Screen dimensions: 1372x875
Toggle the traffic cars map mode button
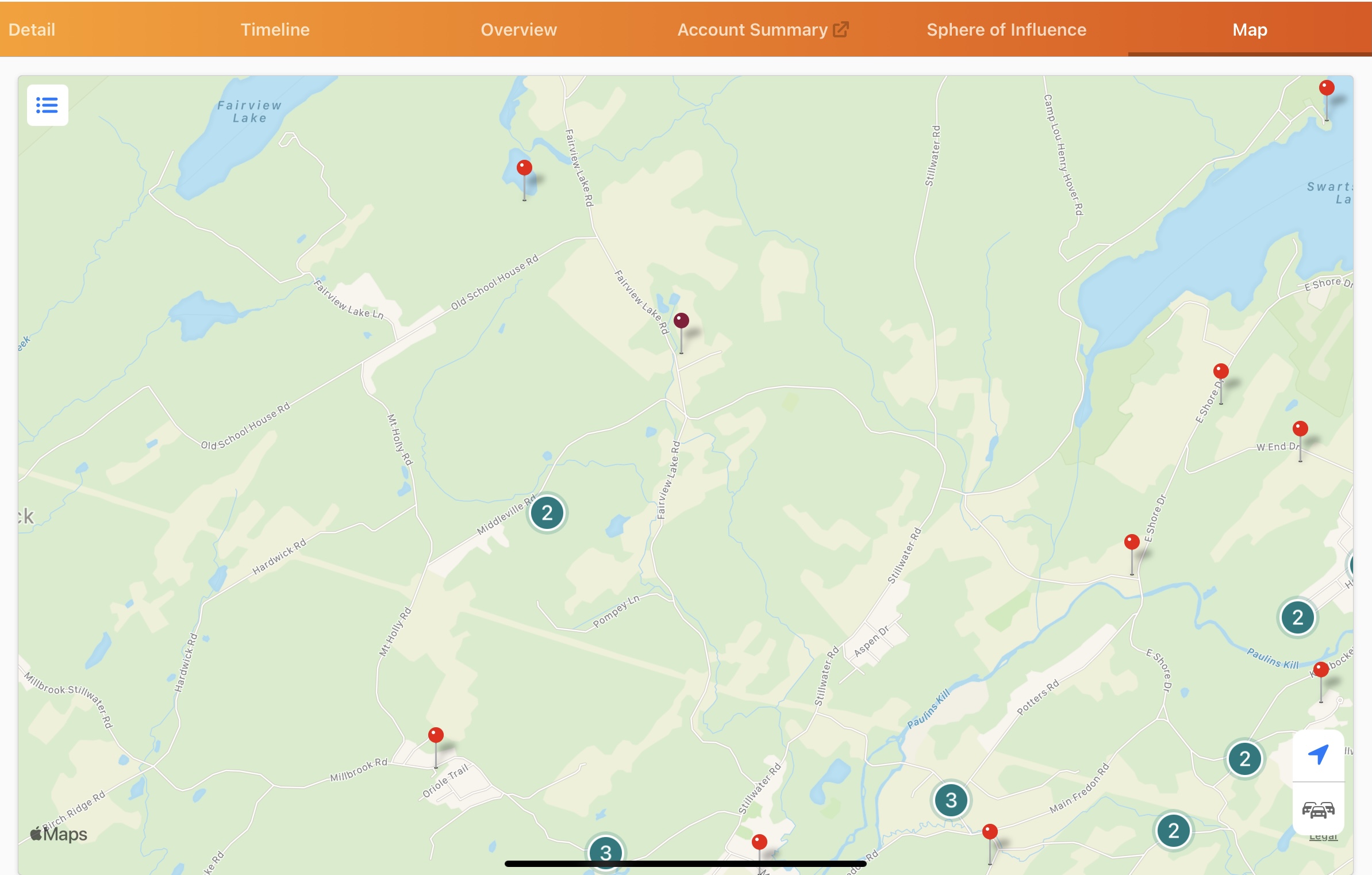click(1318, 809)
